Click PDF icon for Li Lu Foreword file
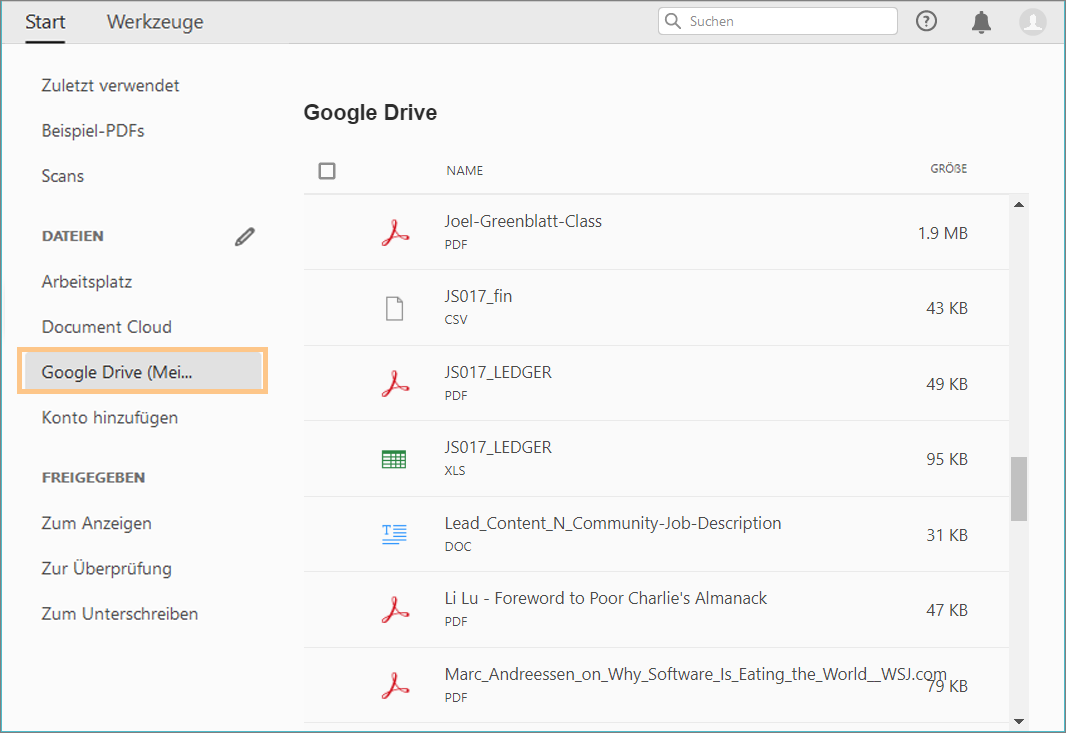 pyautogui.click(x=395, y=609)
